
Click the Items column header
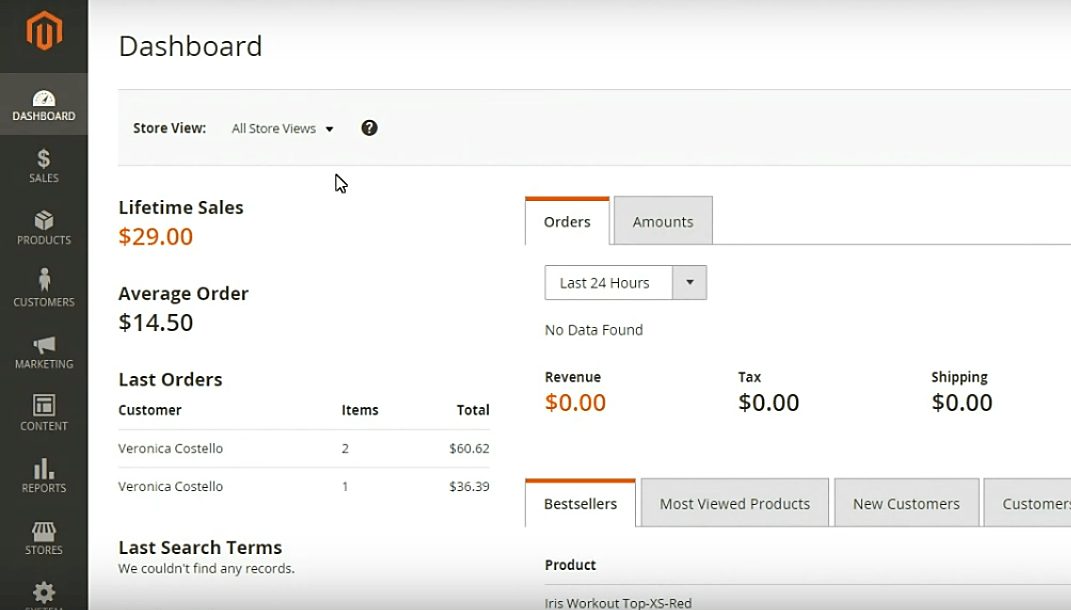360,410
